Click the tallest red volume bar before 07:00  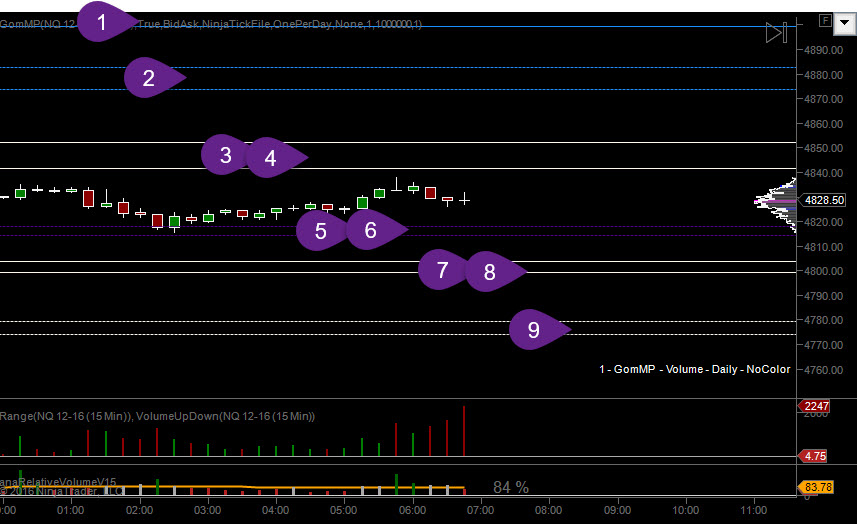(464, 431)
